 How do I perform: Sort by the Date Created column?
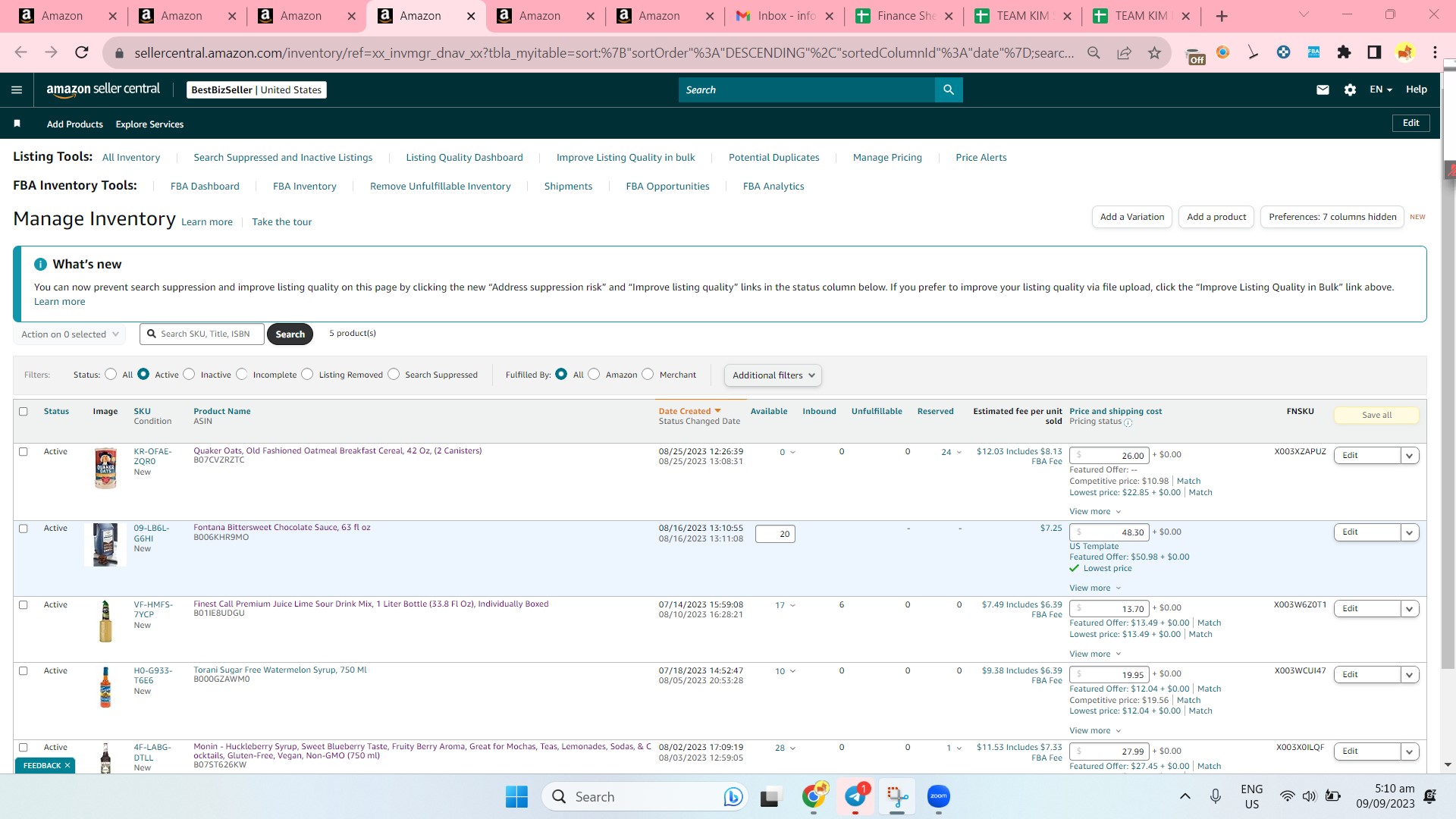pyautogui.click(x=689, y=411)
